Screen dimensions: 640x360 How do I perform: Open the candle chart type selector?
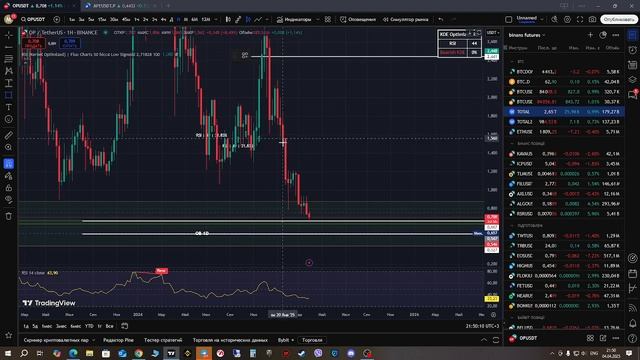click(228, 19)
